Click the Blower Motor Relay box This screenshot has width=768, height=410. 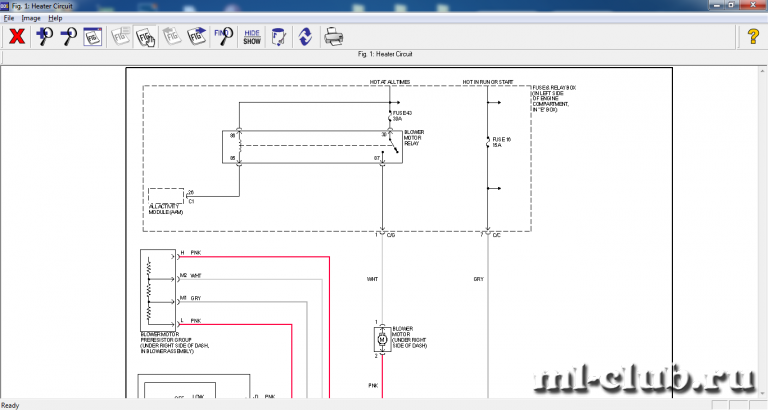(x=310, y=146)
